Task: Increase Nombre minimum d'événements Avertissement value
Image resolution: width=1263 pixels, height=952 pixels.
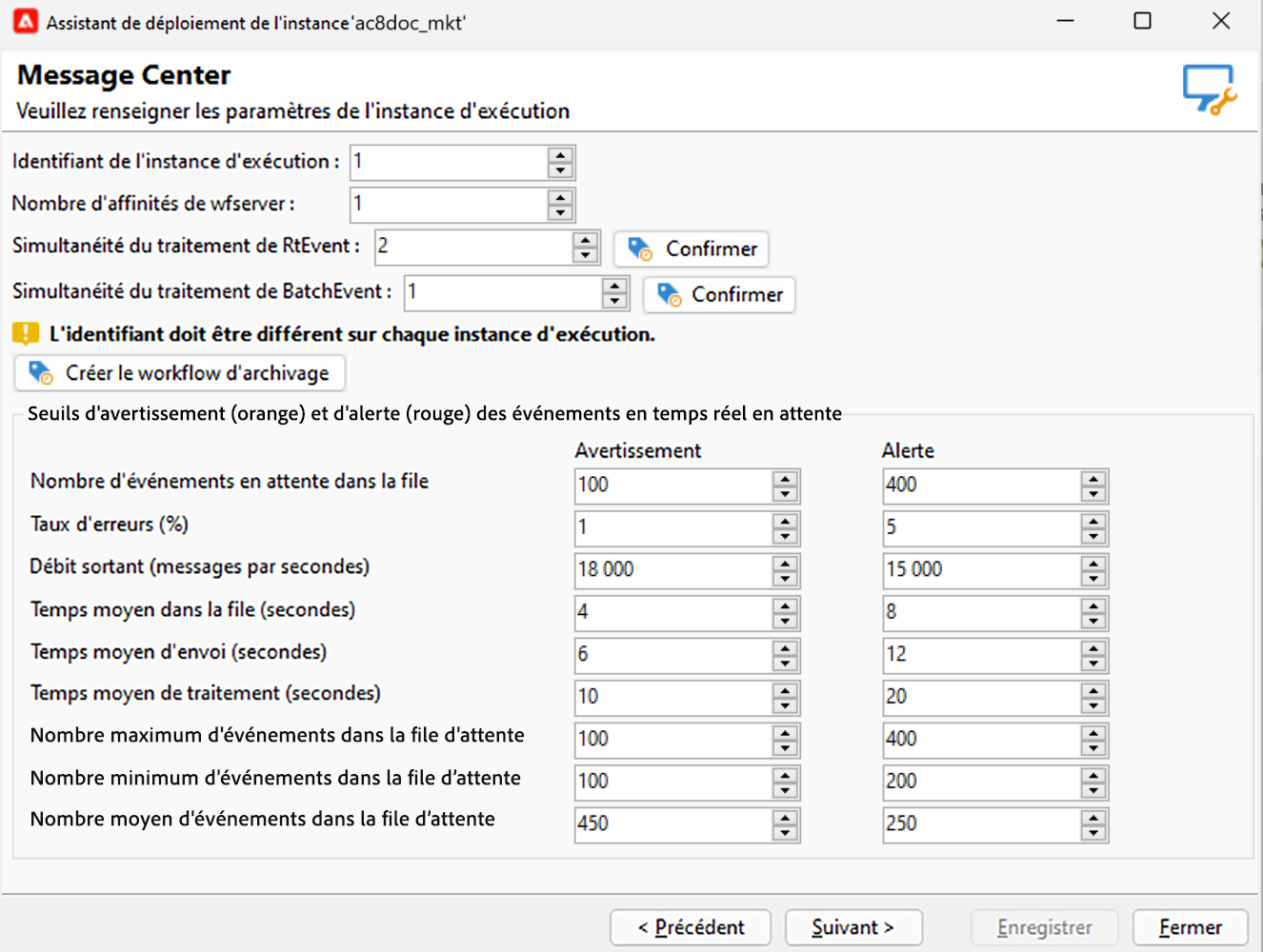Action: [786, 775]
